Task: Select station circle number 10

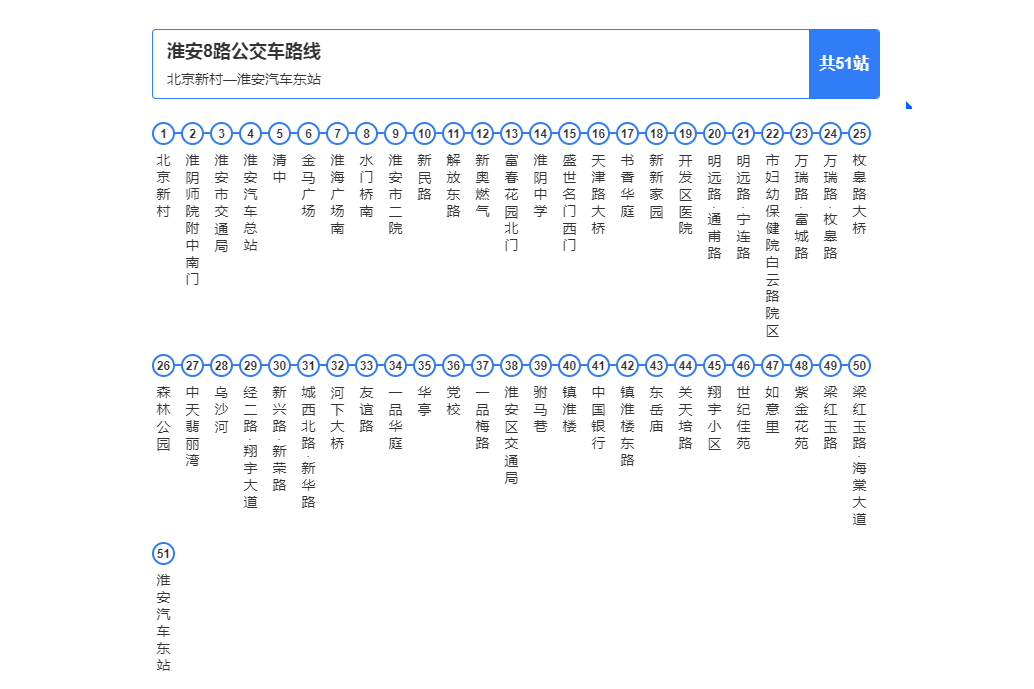Action: (x=425, y=134)
